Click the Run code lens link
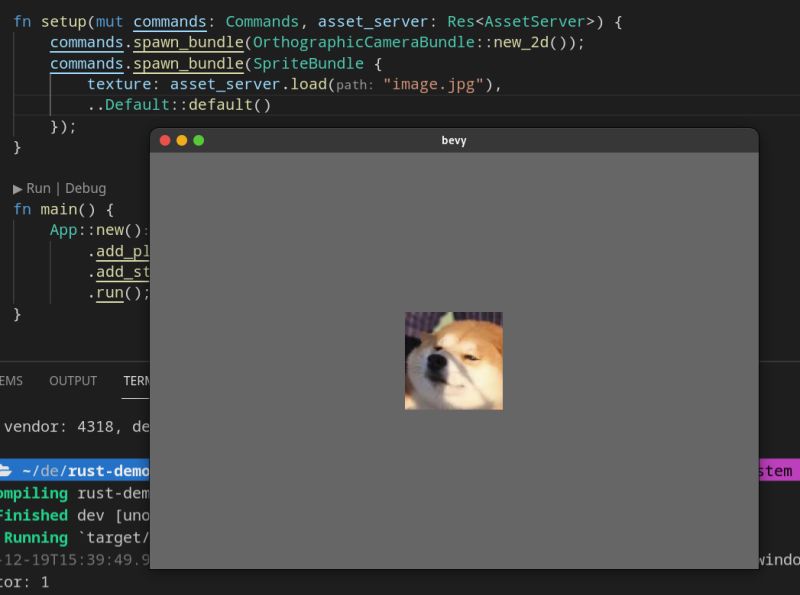The image size is (800, 595). point(37,187)
